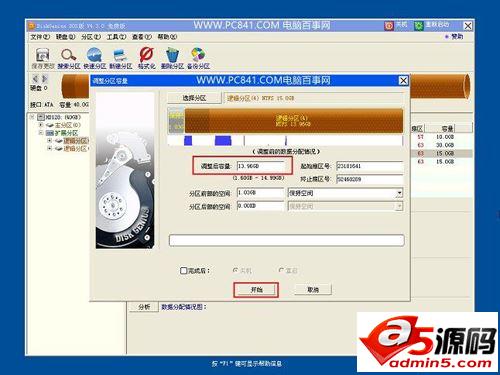Image resolution: width=500 pixels, height=375 pixels.
Task: Click the Backup Partition colorful disc icon
Action: [x=198, y=55]
